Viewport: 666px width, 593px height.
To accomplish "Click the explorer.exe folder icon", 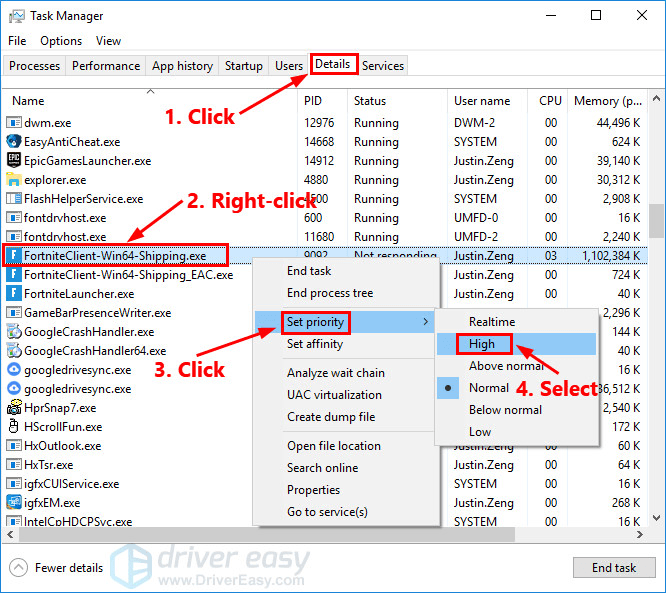I will click(14, 180).
